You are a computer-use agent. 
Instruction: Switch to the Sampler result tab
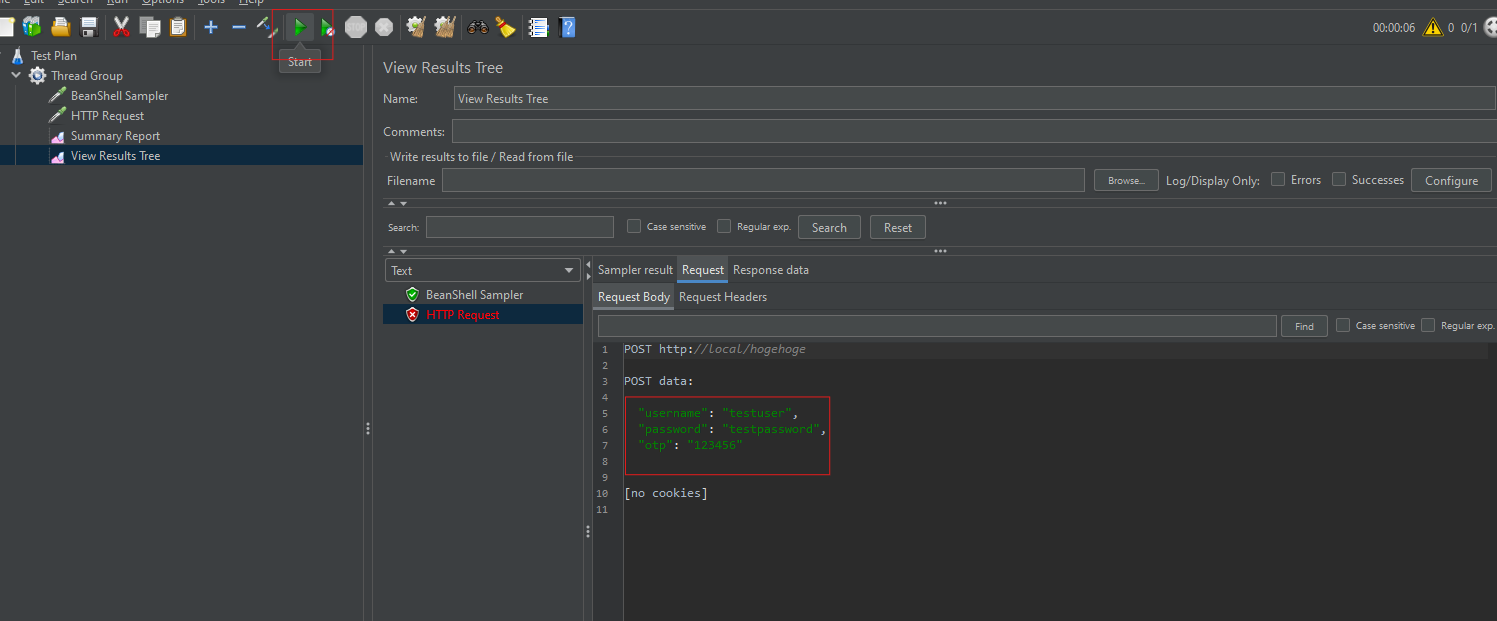[x=635, y=270]
